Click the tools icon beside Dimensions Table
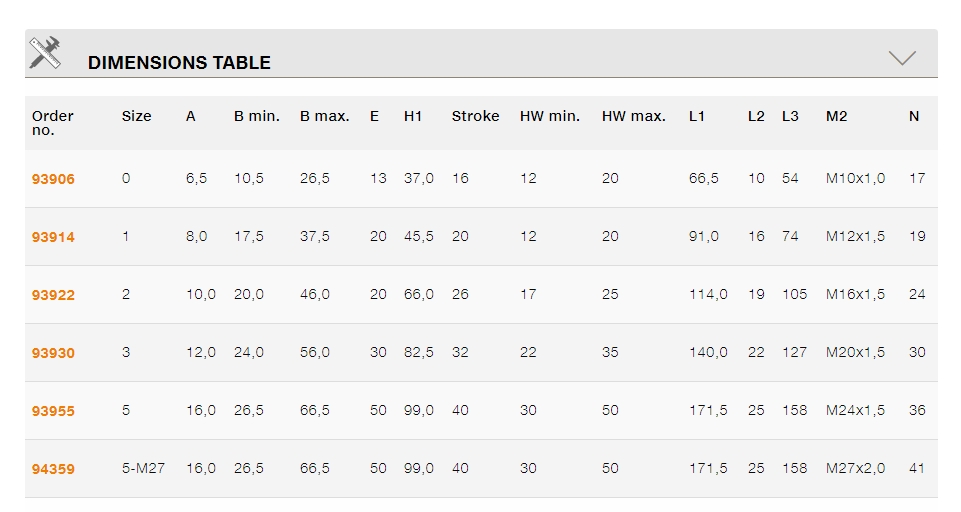The image size is (961, 512). 45,53
